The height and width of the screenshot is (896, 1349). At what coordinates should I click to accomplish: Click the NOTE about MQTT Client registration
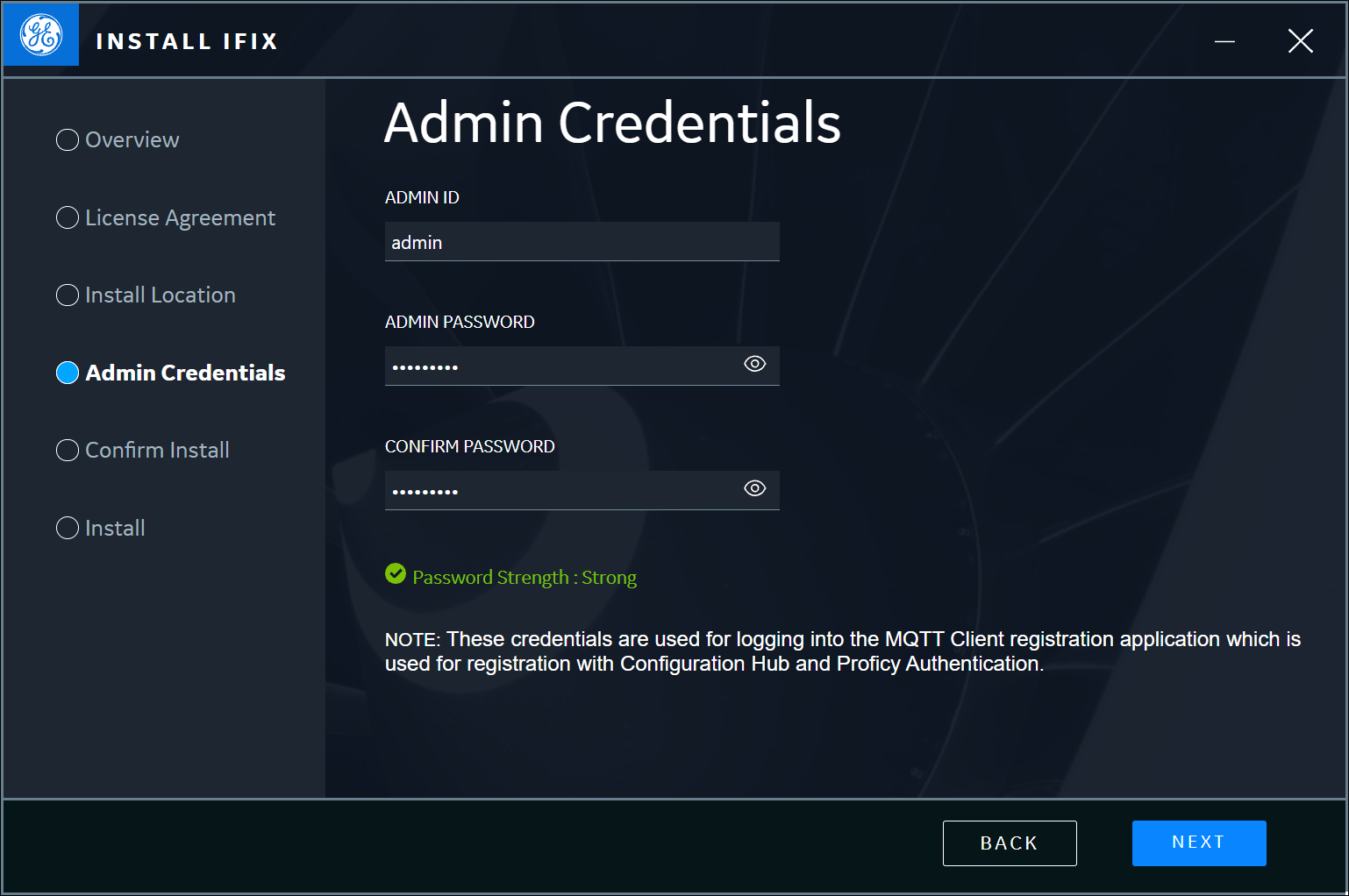click(843, 651)
